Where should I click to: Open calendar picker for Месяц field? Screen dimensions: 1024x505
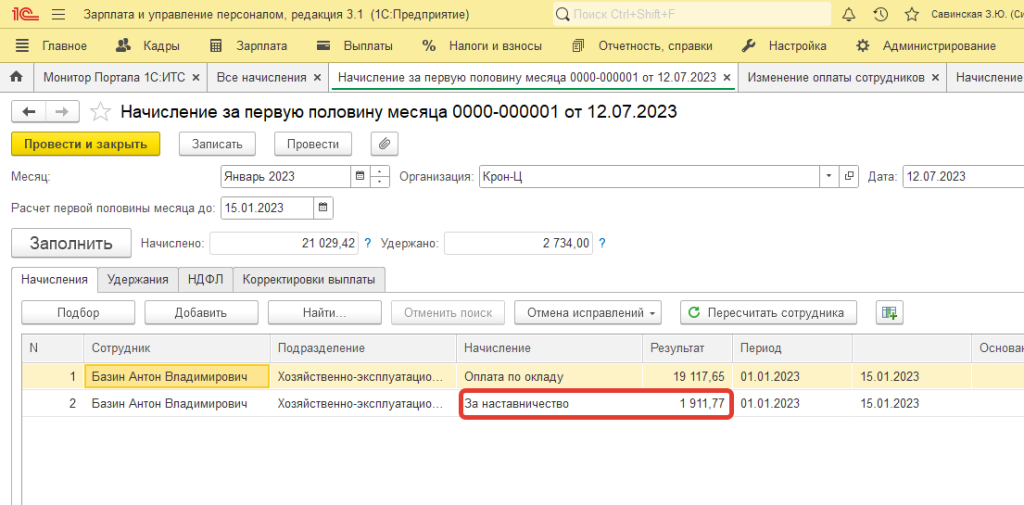point(359,176)
